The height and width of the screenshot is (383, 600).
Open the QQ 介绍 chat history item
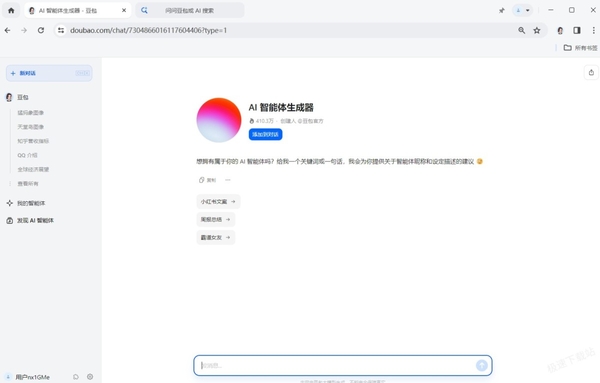27,155
